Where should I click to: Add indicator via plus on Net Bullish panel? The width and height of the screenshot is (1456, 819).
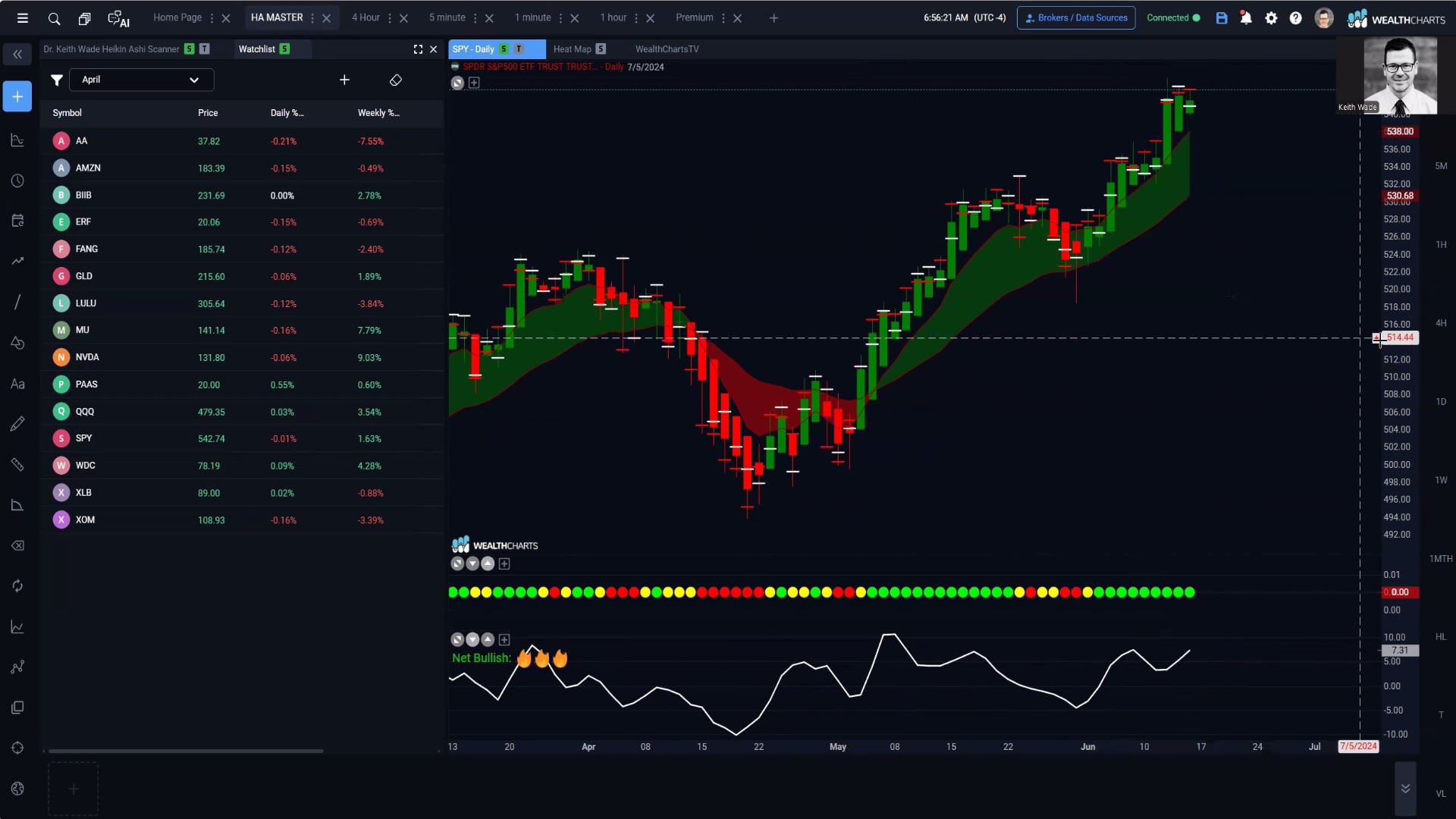click(504, 640)
